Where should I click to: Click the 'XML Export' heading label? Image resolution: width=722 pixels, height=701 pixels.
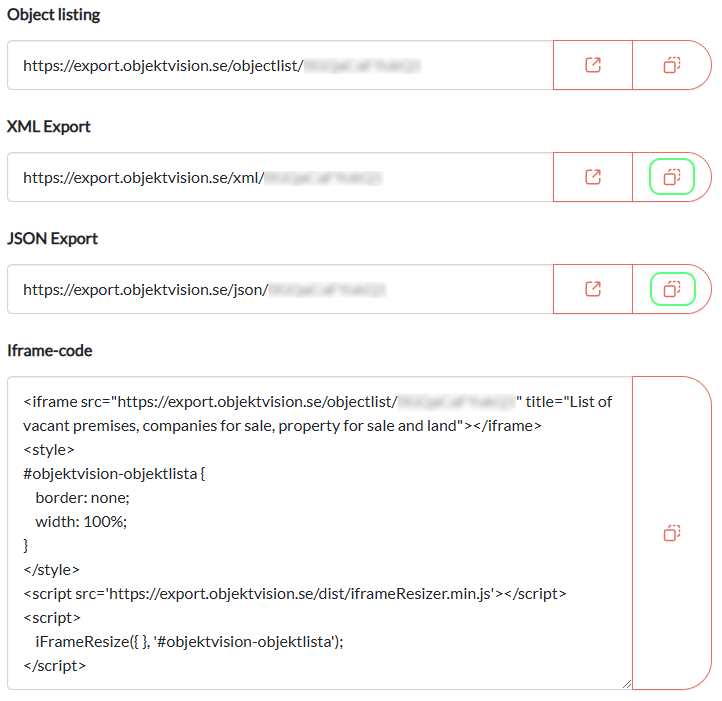[x=49, y=127]
